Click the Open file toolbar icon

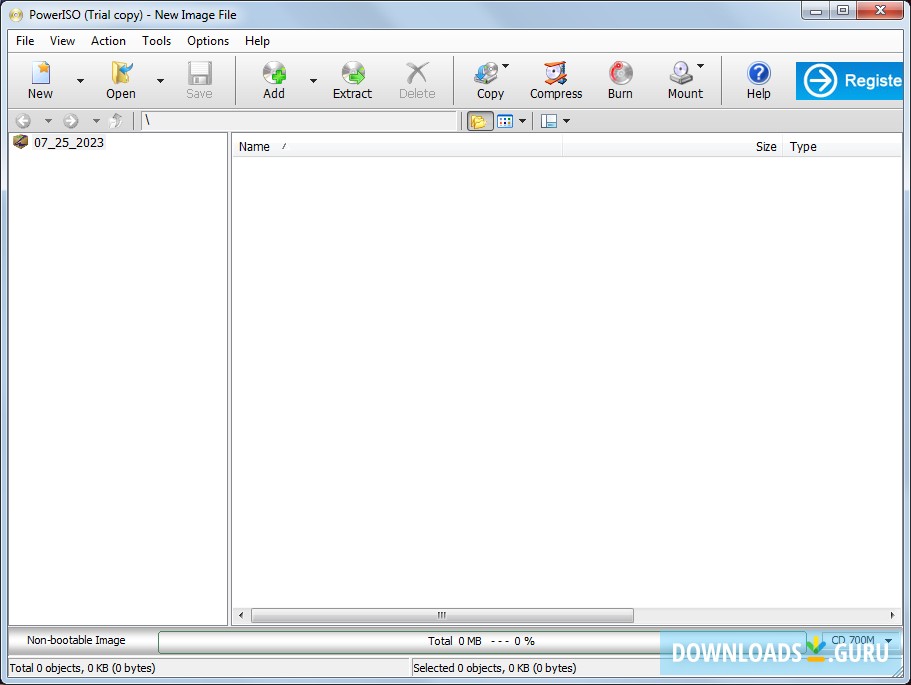[x=121, y=80]
